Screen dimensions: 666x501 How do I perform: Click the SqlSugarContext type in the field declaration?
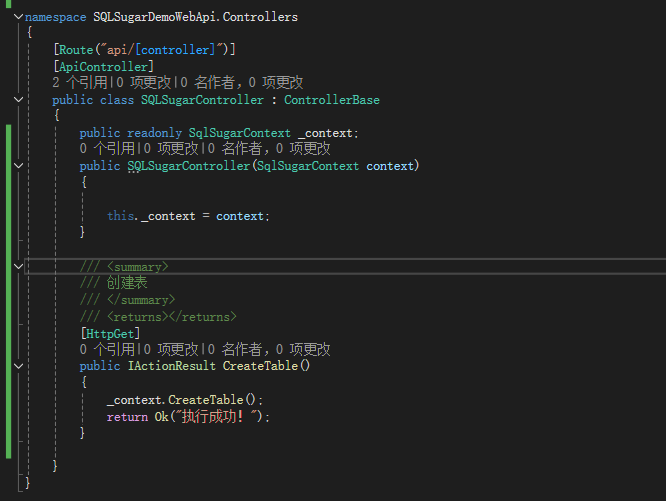(x=240, y=133)
